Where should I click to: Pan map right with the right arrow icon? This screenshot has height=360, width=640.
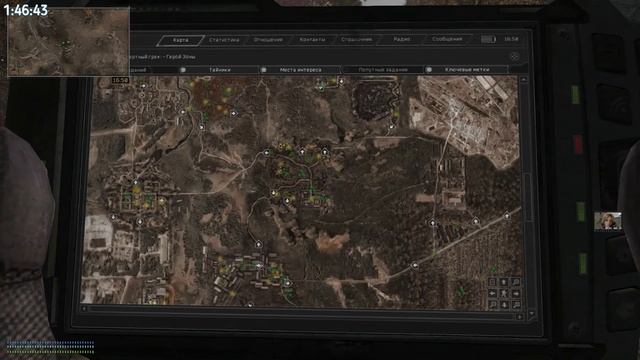tap(516, 293)
